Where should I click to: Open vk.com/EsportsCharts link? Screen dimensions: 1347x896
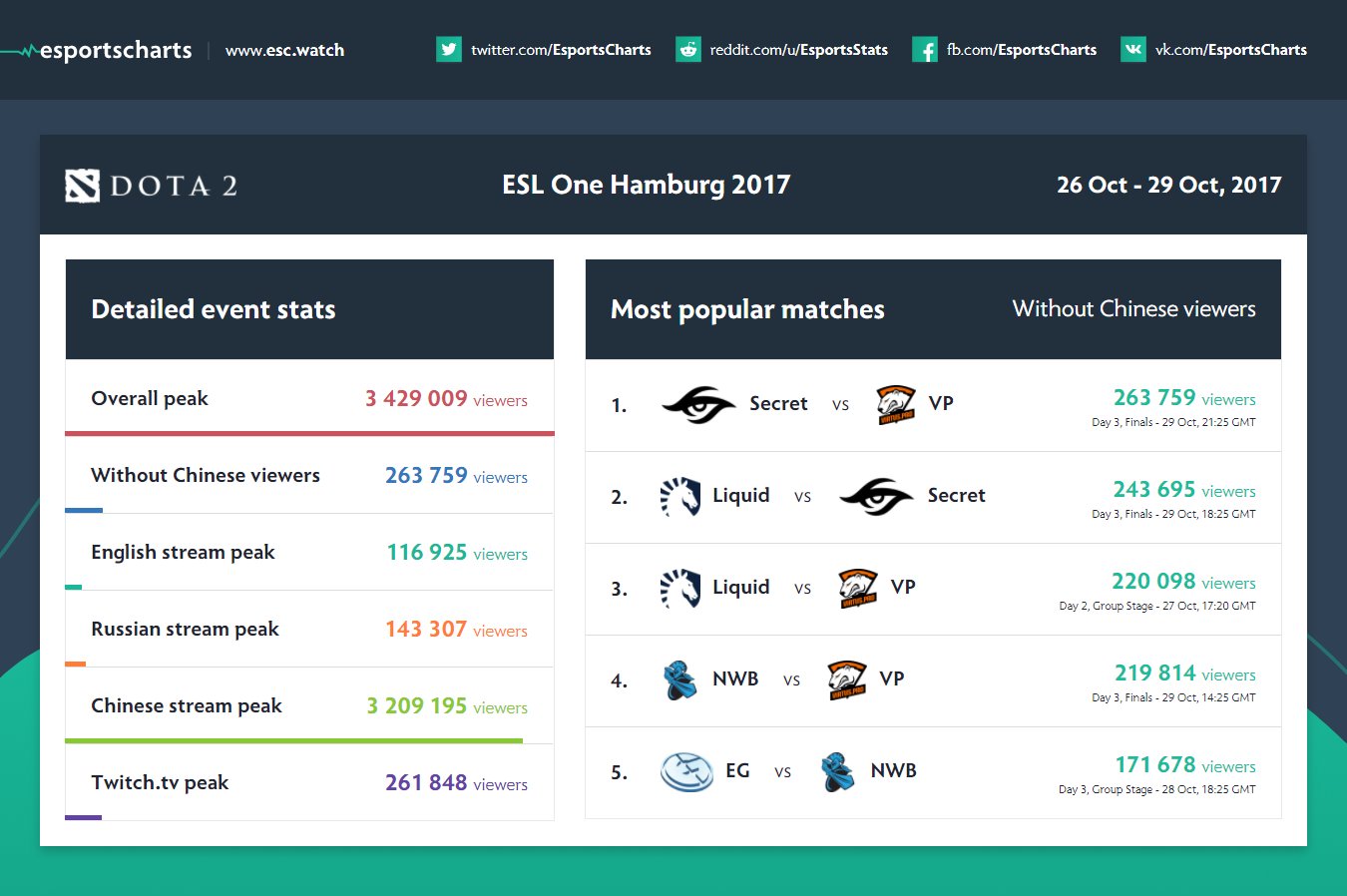click(1231, 50)
